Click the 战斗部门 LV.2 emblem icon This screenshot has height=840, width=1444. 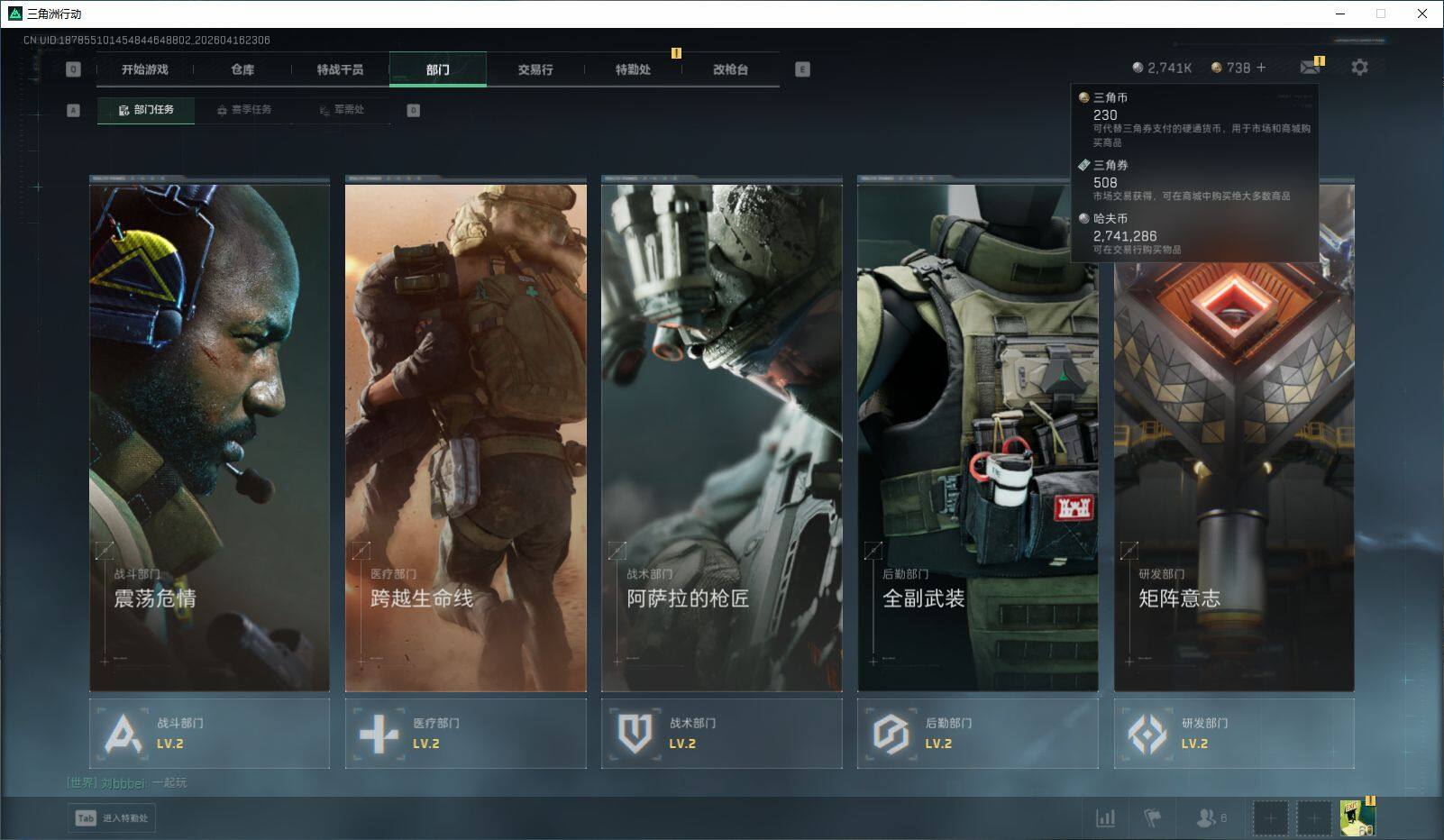[123, 734]
